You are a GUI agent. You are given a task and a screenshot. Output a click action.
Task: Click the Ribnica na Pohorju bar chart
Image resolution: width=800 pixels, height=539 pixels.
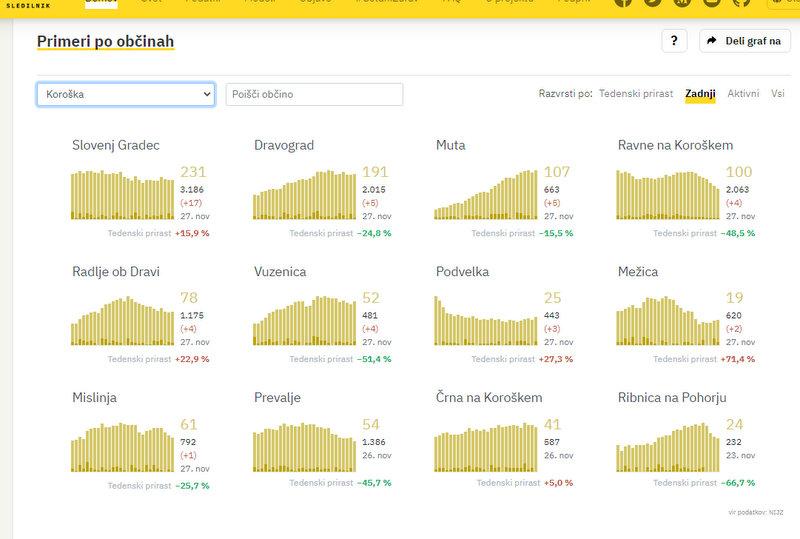(667, 446)
